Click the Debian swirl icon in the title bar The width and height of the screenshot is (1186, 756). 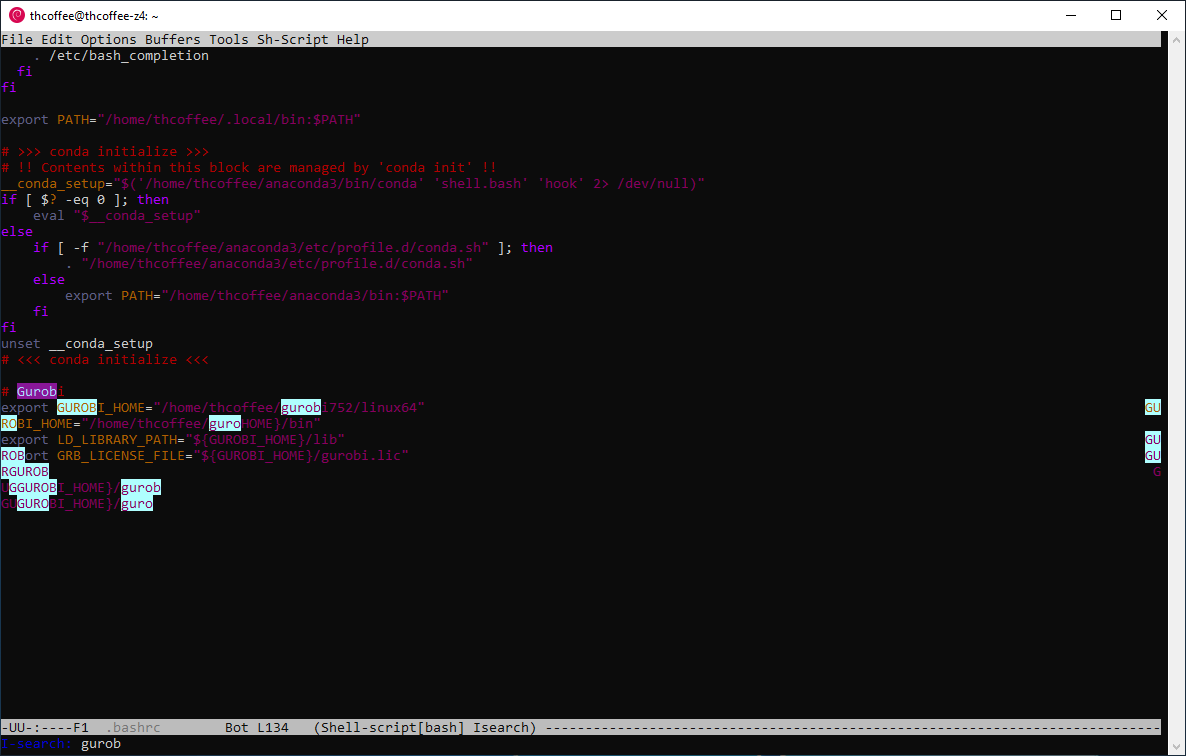16,15
